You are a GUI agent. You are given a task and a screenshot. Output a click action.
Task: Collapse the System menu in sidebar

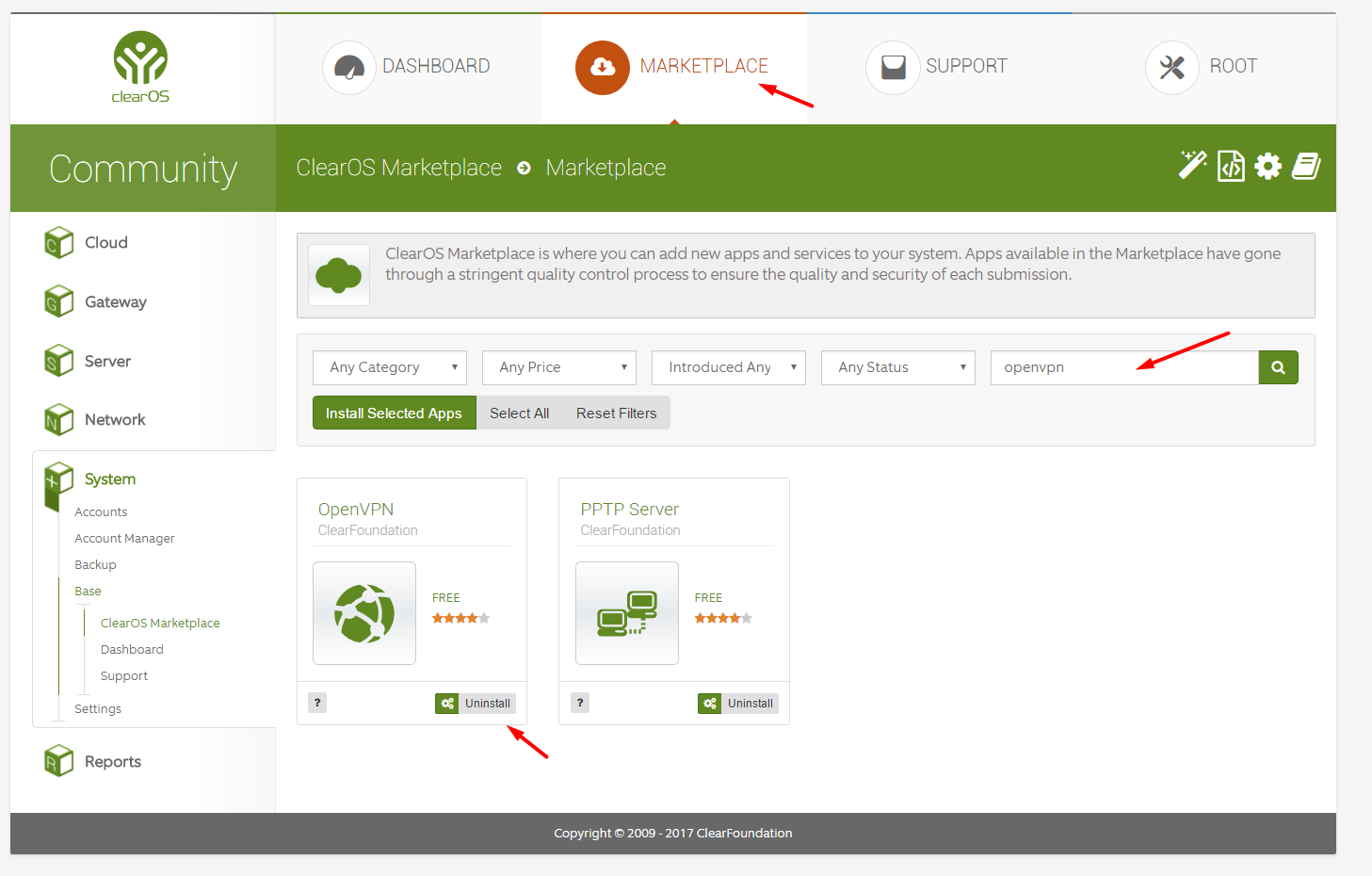[110, 479]
